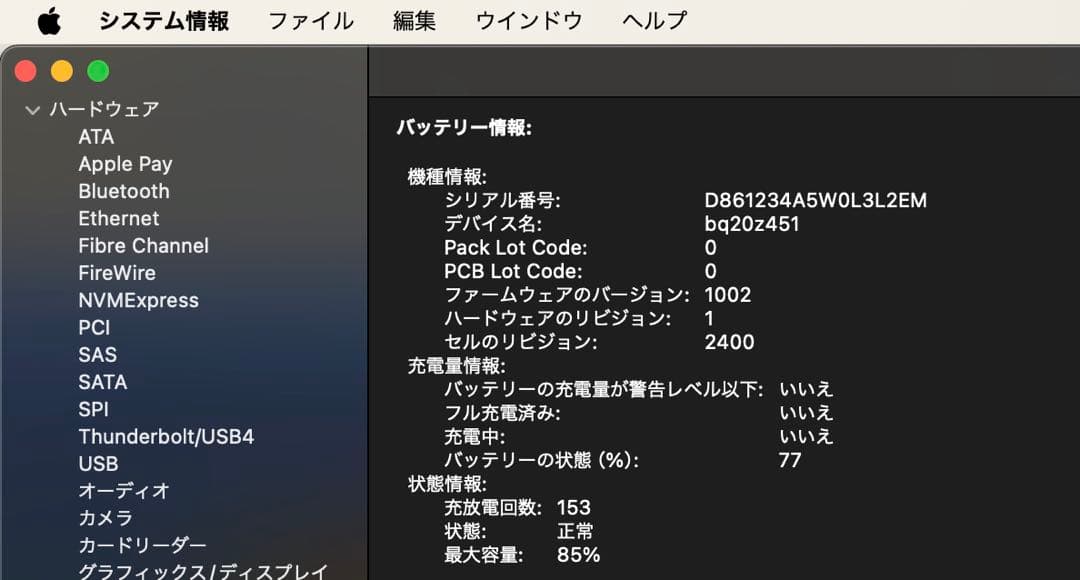View Apple Pay information
1080x580 pixels.
126,164
